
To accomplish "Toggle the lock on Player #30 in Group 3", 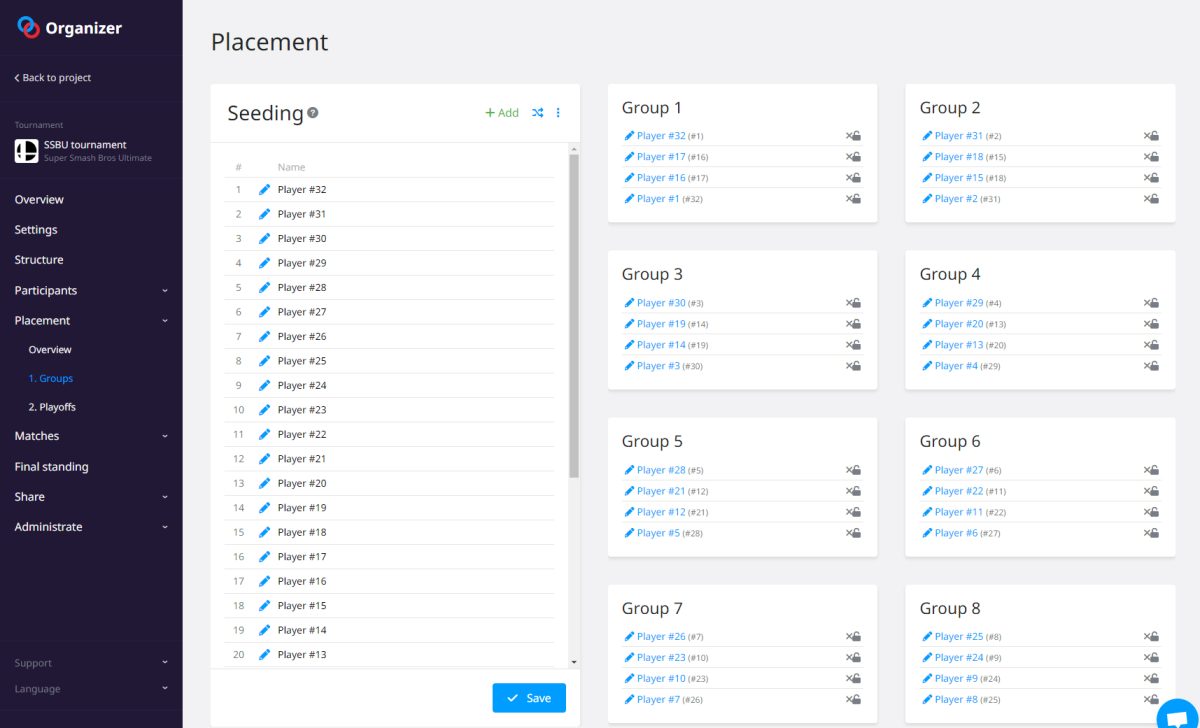I will pos(856,302).
